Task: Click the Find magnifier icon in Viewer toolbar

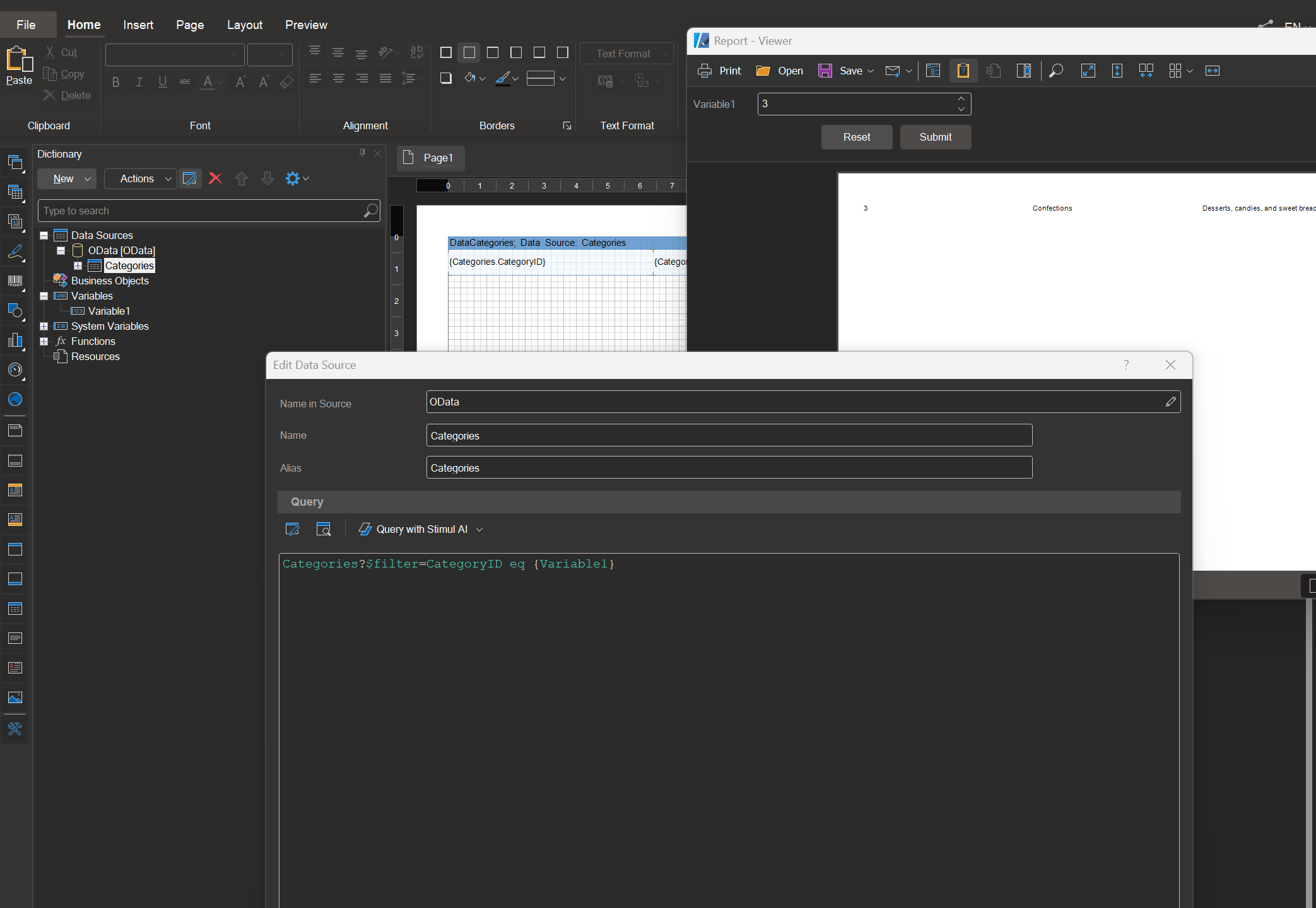Action: point(1056,71)
